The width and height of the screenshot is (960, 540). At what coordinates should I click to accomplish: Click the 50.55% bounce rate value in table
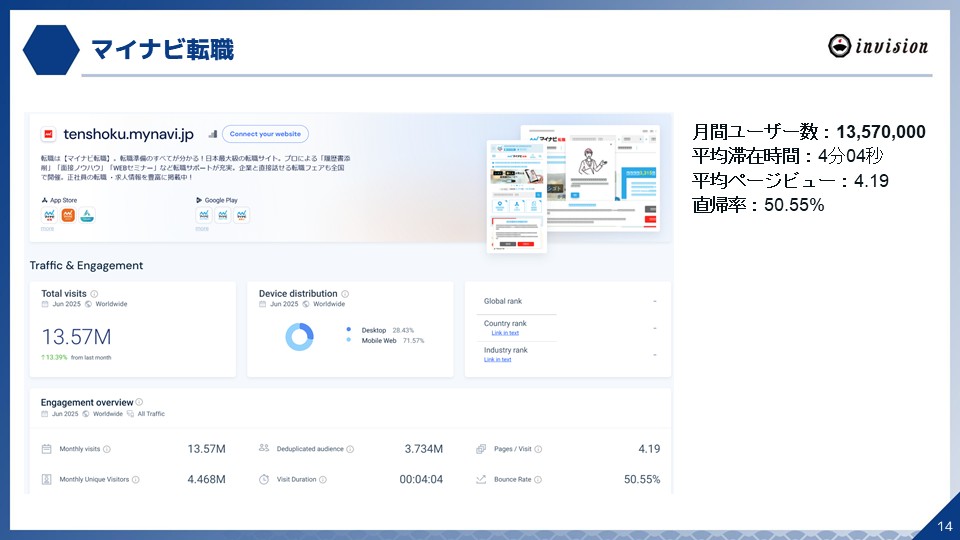tap(642, 479)
